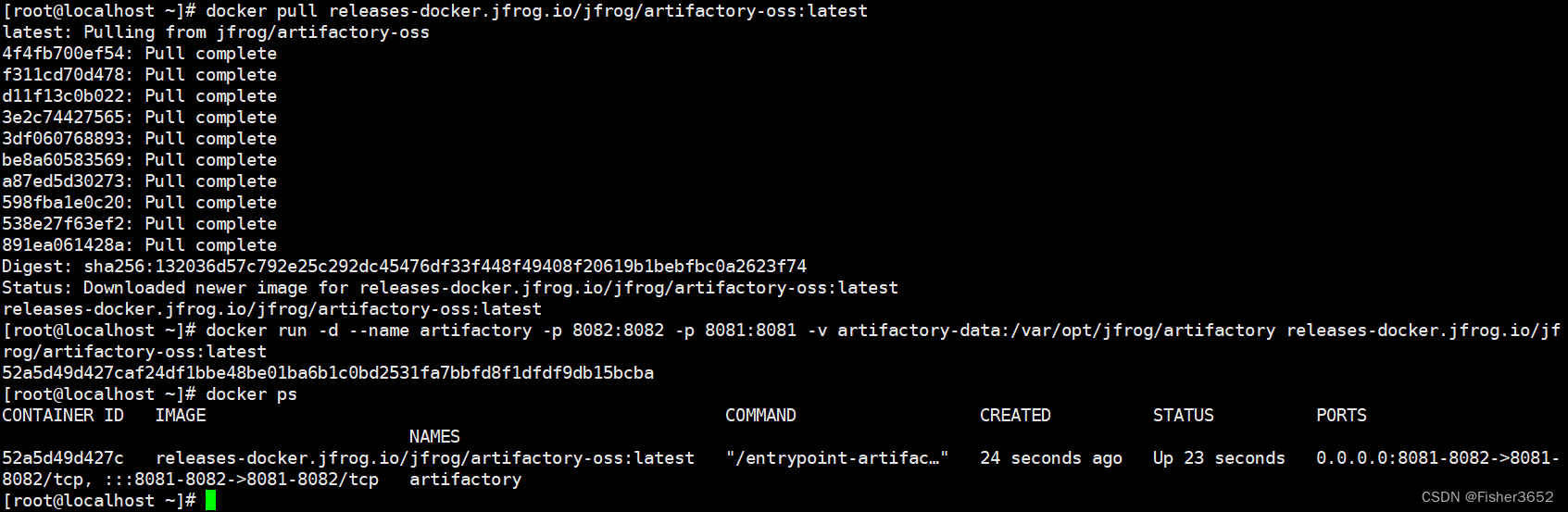This screenshot has height=512, width=1568.
Task: Click layer 4f4fb700ef54 pull complete line
Action: [139, 54]
